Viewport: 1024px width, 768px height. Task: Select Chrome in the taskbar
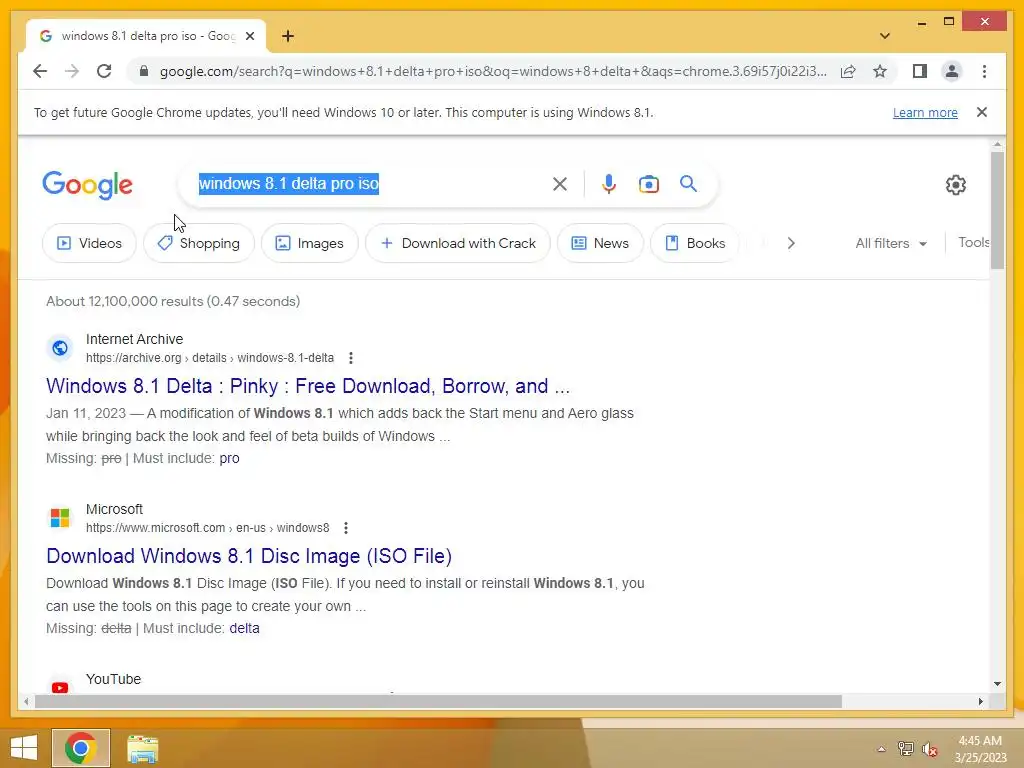pos(80,748)
